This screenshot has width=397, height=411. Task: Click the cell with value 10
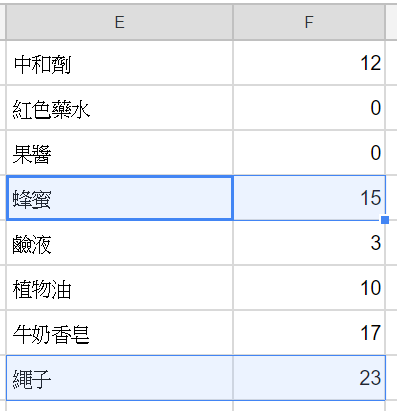point(309,288)
